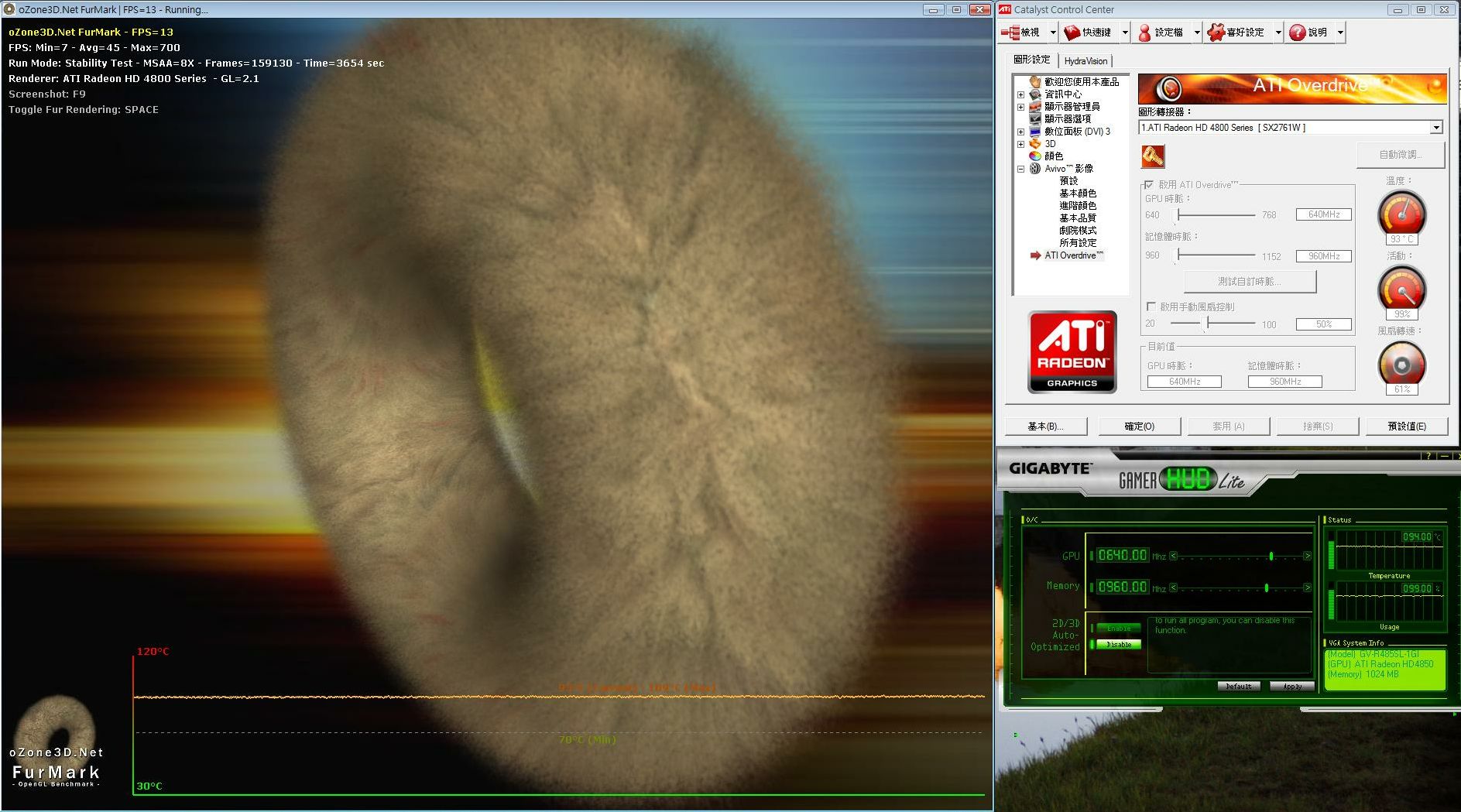Screen dimensions: 1461x812
Task: Click the 套用(A) apply button
Action: pos(1229,427)
